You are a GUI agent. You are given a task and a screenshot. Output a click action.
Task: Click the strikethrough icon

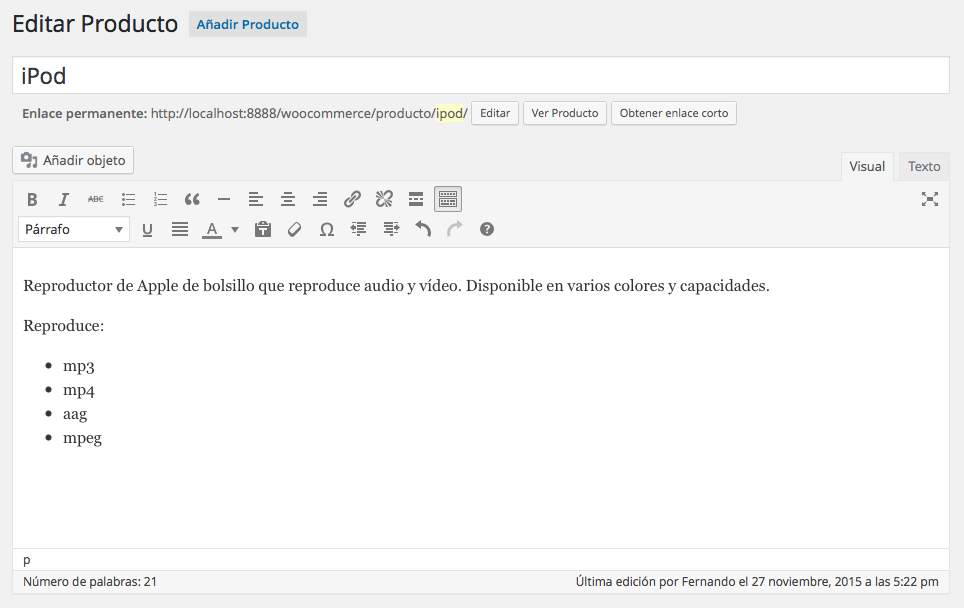tap(96, 199)
